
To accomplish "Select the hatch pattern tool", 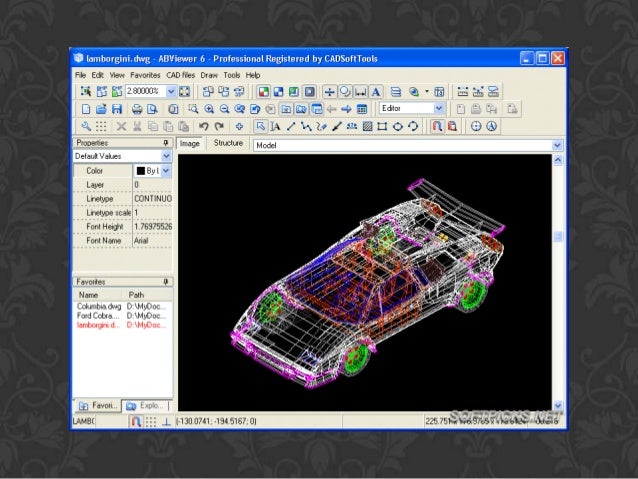I will click(367, 126).
